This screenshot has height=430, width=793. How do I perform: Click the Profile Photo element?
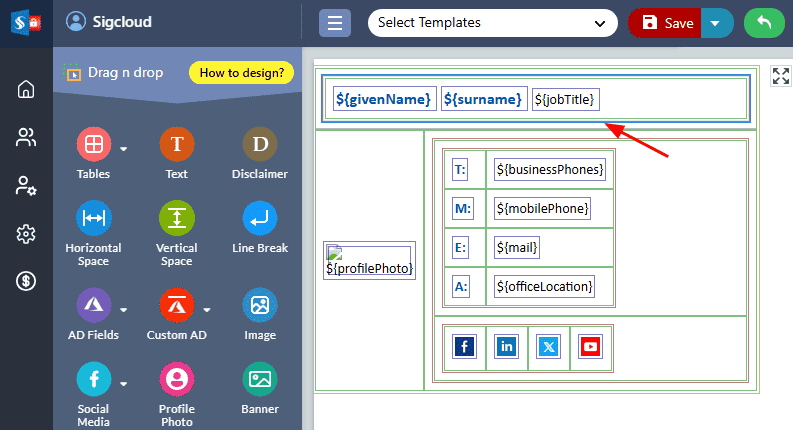[x=176, y=380]
